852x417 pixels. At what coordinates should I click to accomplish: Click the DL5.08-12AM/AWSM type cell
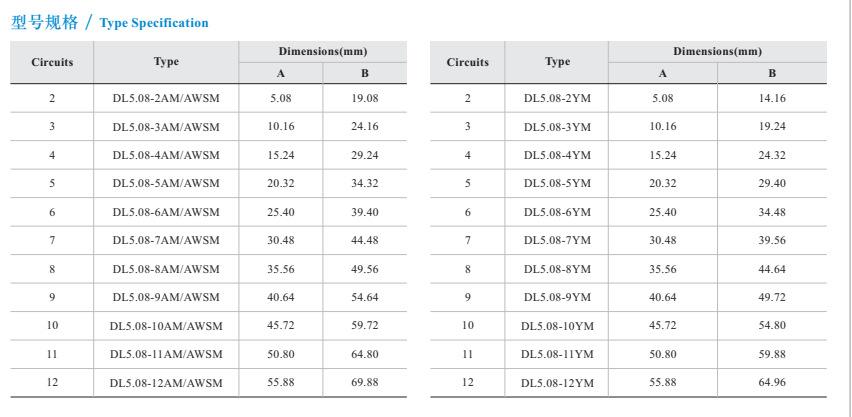click(x=166, y=383)
